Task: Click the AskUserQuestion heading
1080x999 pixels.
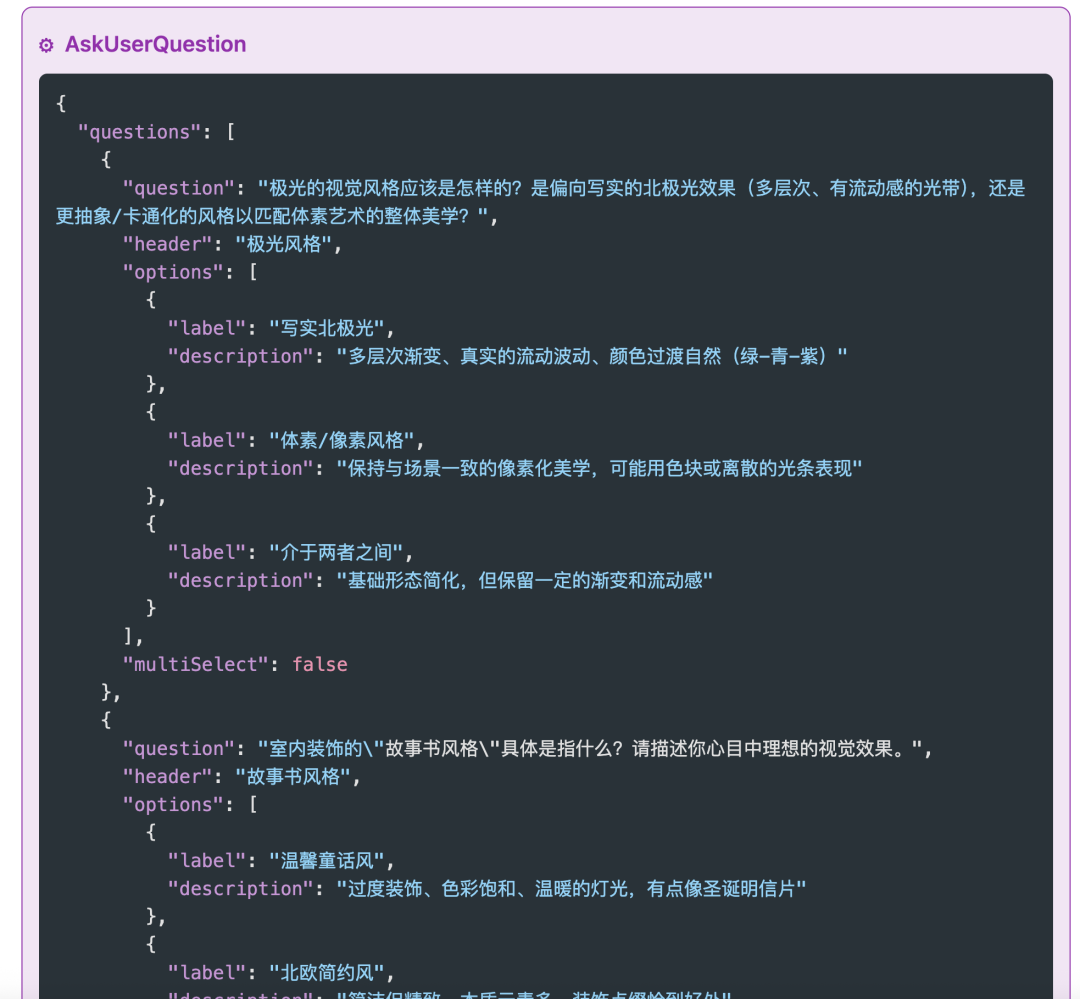Action: click(x=156, y=44)
